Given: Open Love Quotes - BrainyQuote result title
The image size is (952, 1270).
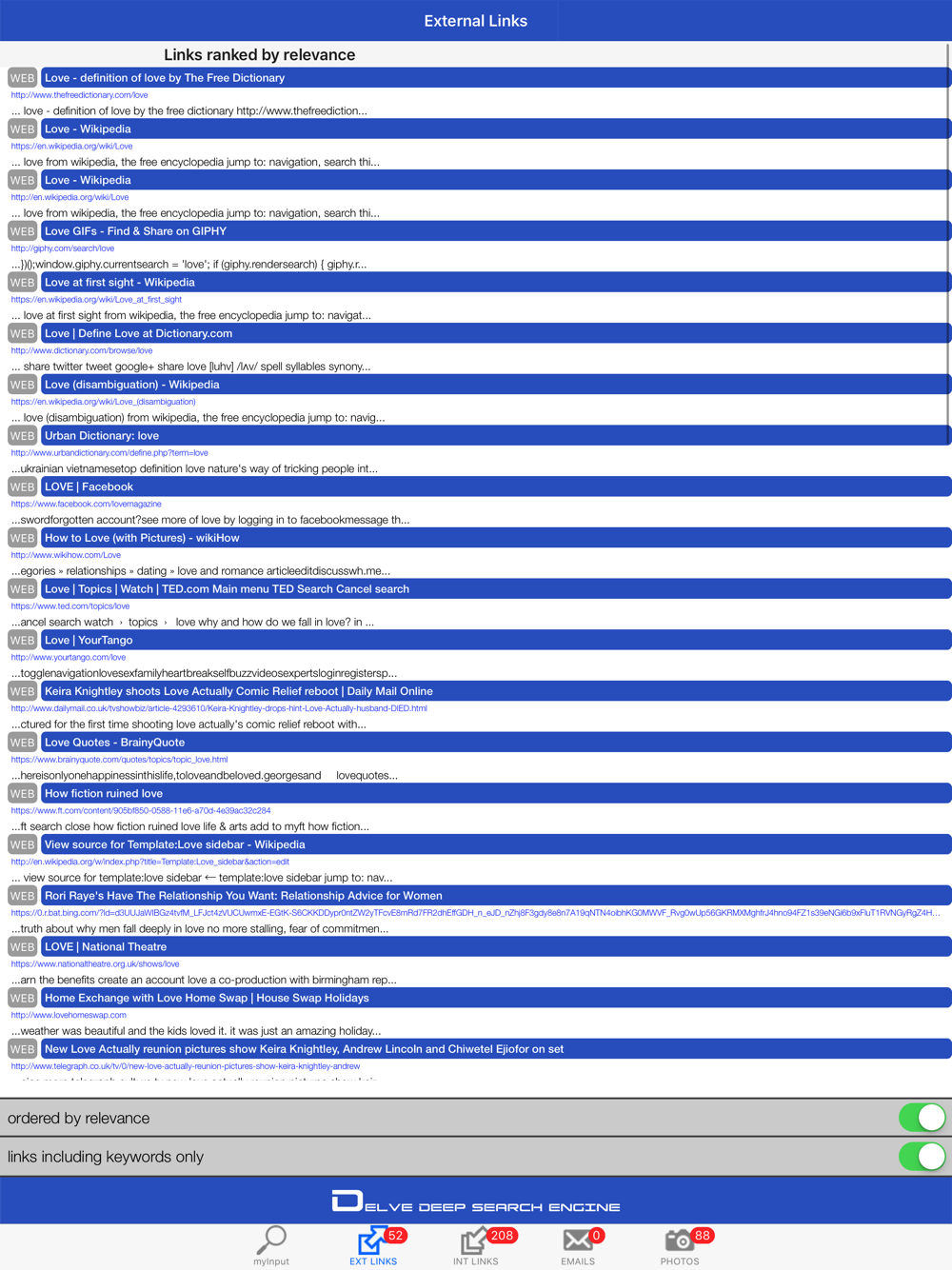Looking at the screenshot, I should tap(496, 743).
